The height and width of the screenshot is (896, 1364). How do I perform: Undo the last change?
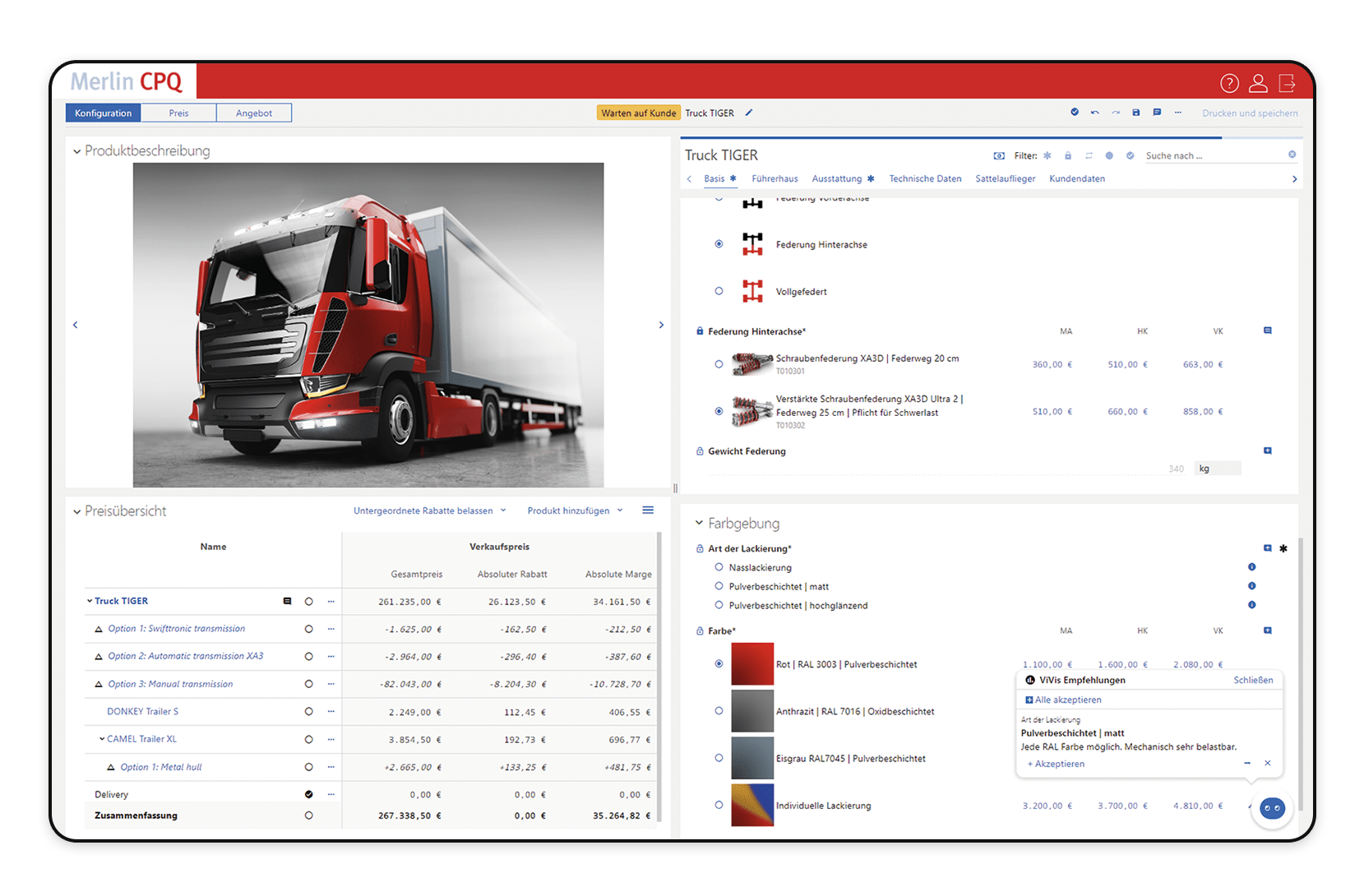tap(1095, 113)
